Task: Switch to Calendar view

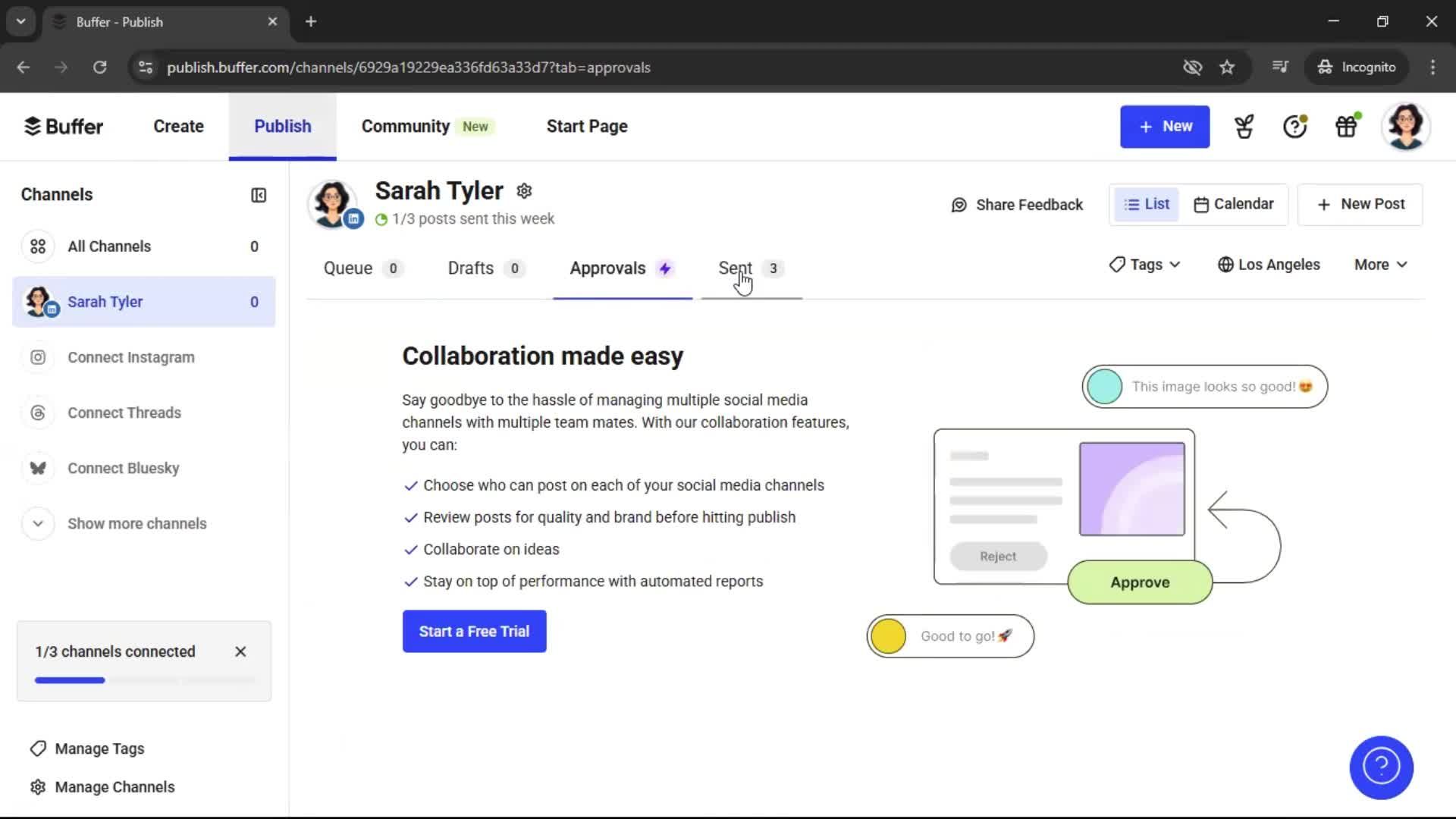Action: tap(1234, 204)
